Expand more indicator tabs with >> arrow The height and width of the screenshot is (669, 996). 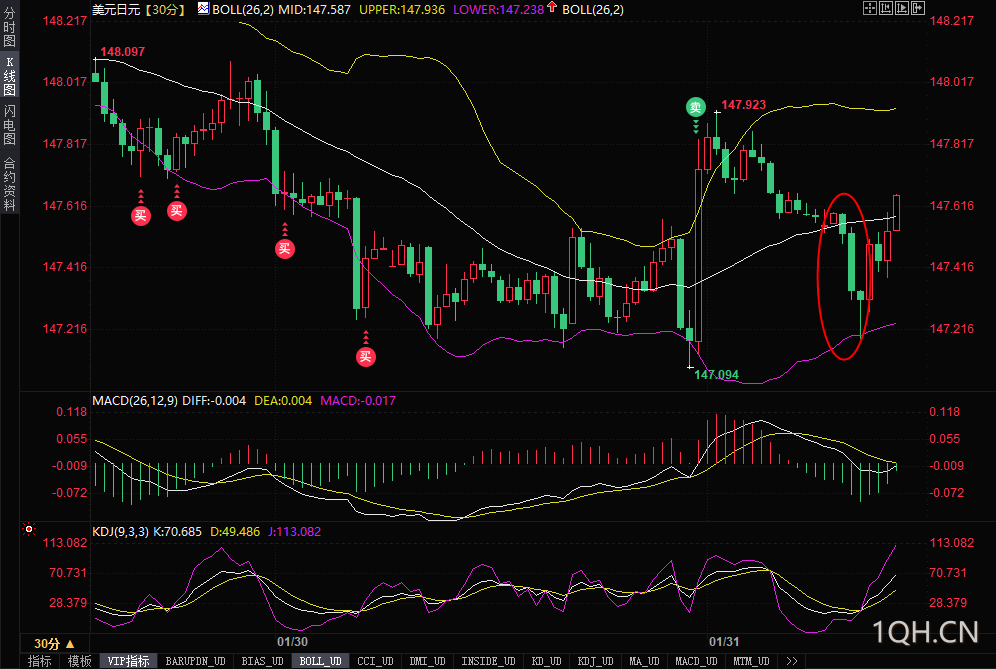click(x=791, y=661)
